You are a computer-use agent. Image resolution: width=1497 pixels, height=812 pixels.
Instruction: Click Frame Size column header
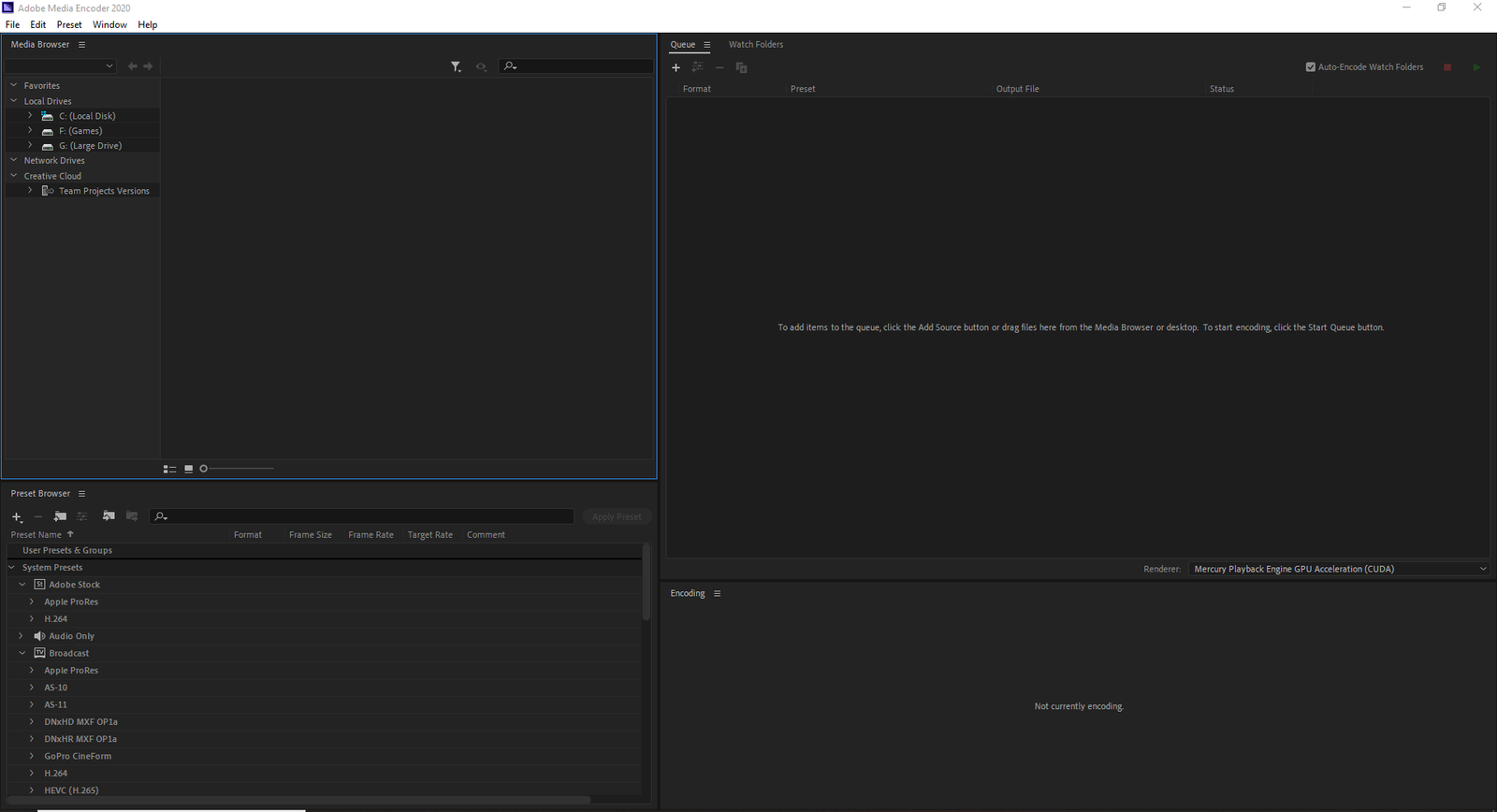pyautogui.click(x=311, y=535)
